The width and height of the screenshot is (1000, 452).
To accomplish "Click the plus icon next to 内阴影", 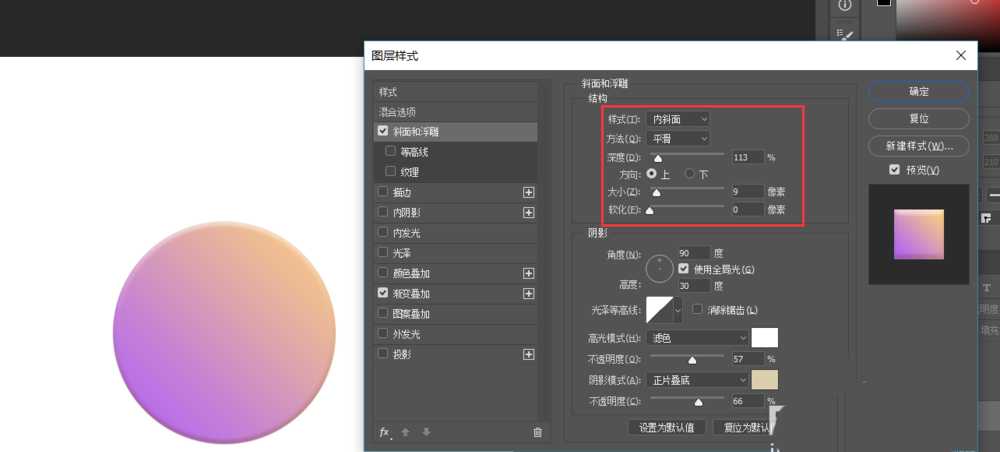I will pyautogui.click(x=529, y=212).
